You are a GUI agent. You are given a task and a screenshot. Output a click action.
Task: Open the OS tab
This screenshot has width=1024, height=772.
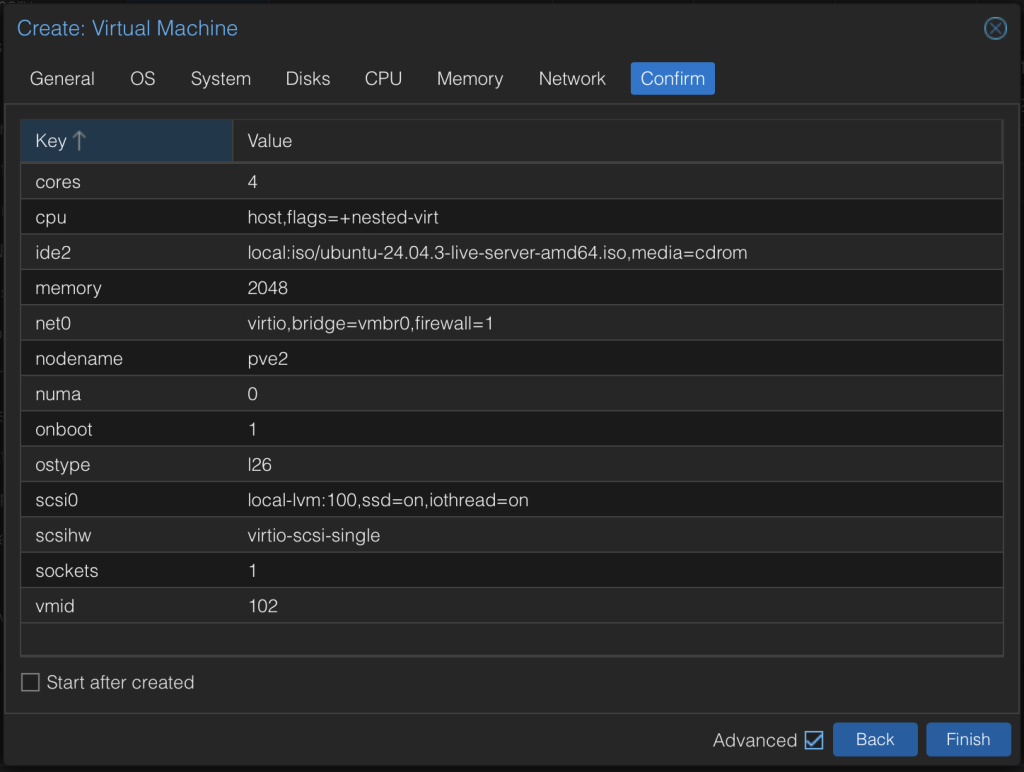click(x=143, y=79)
